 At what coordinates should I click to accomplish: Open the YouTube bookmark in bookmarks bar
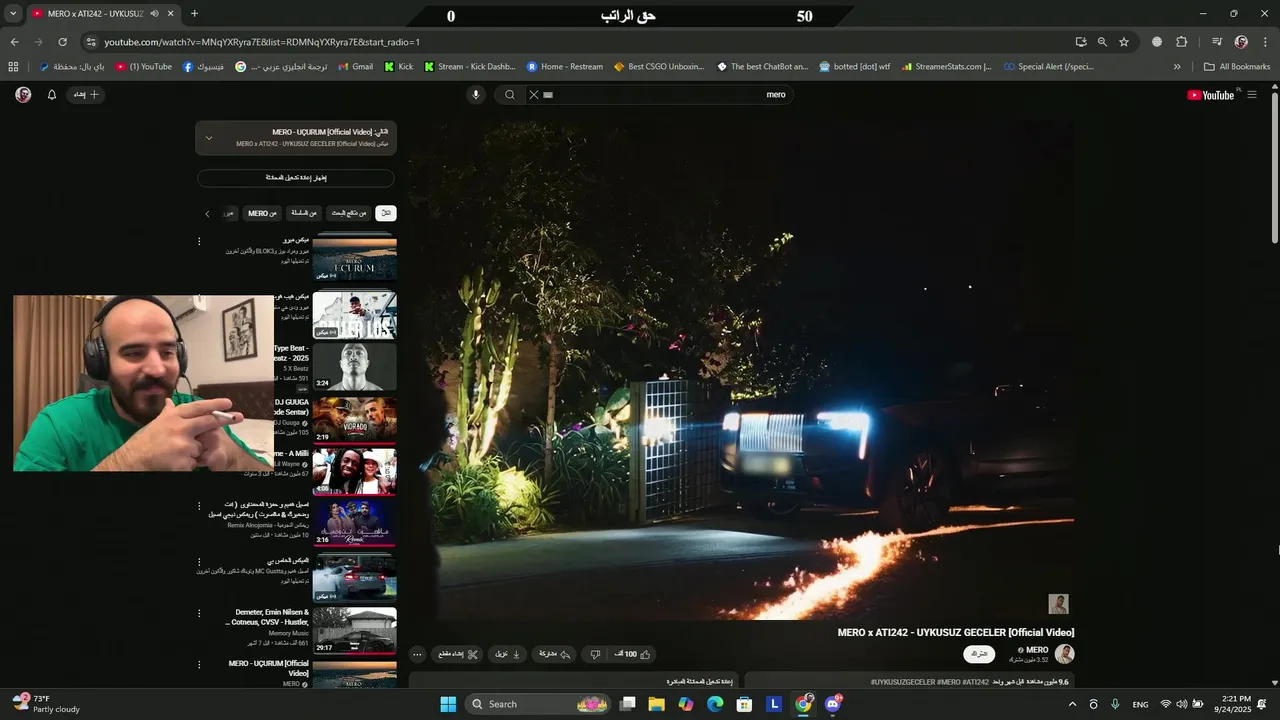click(x=143, y=67)
